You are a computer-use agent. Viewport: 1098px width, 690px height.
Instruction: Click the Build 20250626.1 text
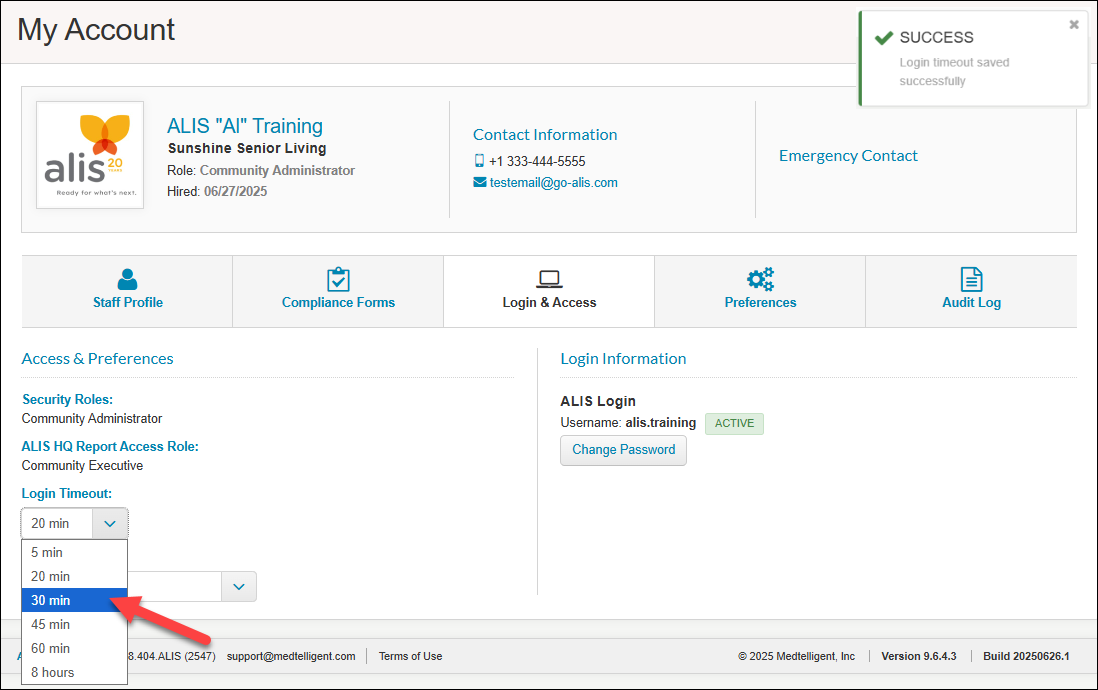pyautogui.click(x=1026, y=656)
